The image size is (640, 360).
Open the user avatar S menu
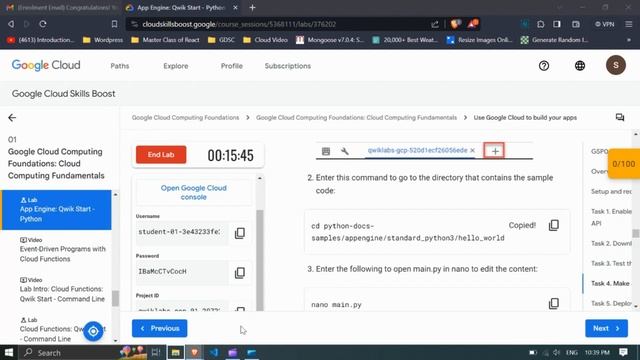[x=616, y=65]
